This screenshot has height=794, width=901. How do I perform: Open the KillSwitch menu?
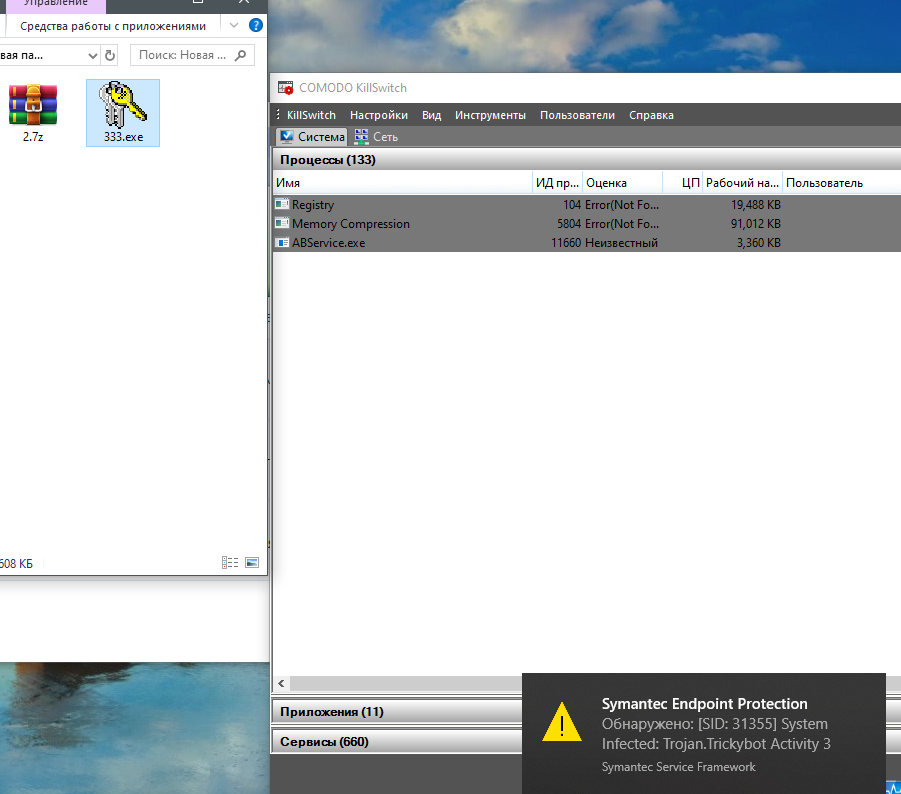pyautogui.click(x=311, y=115)
